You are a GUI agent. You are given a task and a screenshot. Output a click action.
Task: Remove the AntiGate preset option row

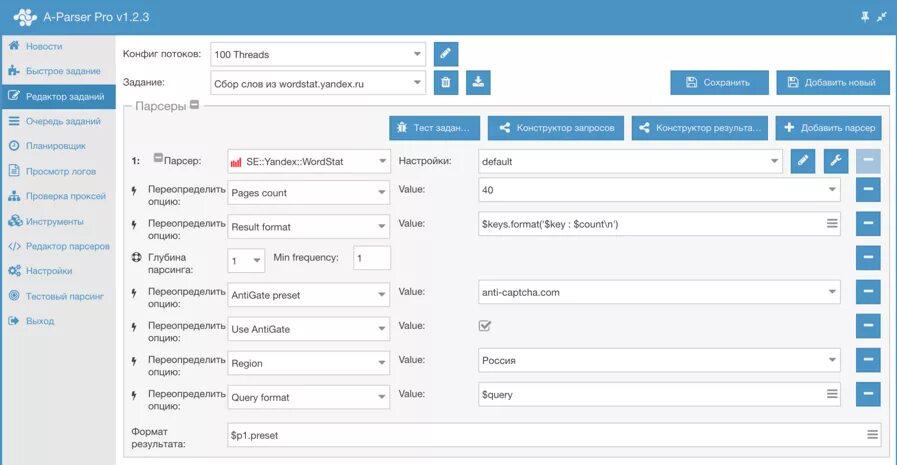click(x=868, y=292)
